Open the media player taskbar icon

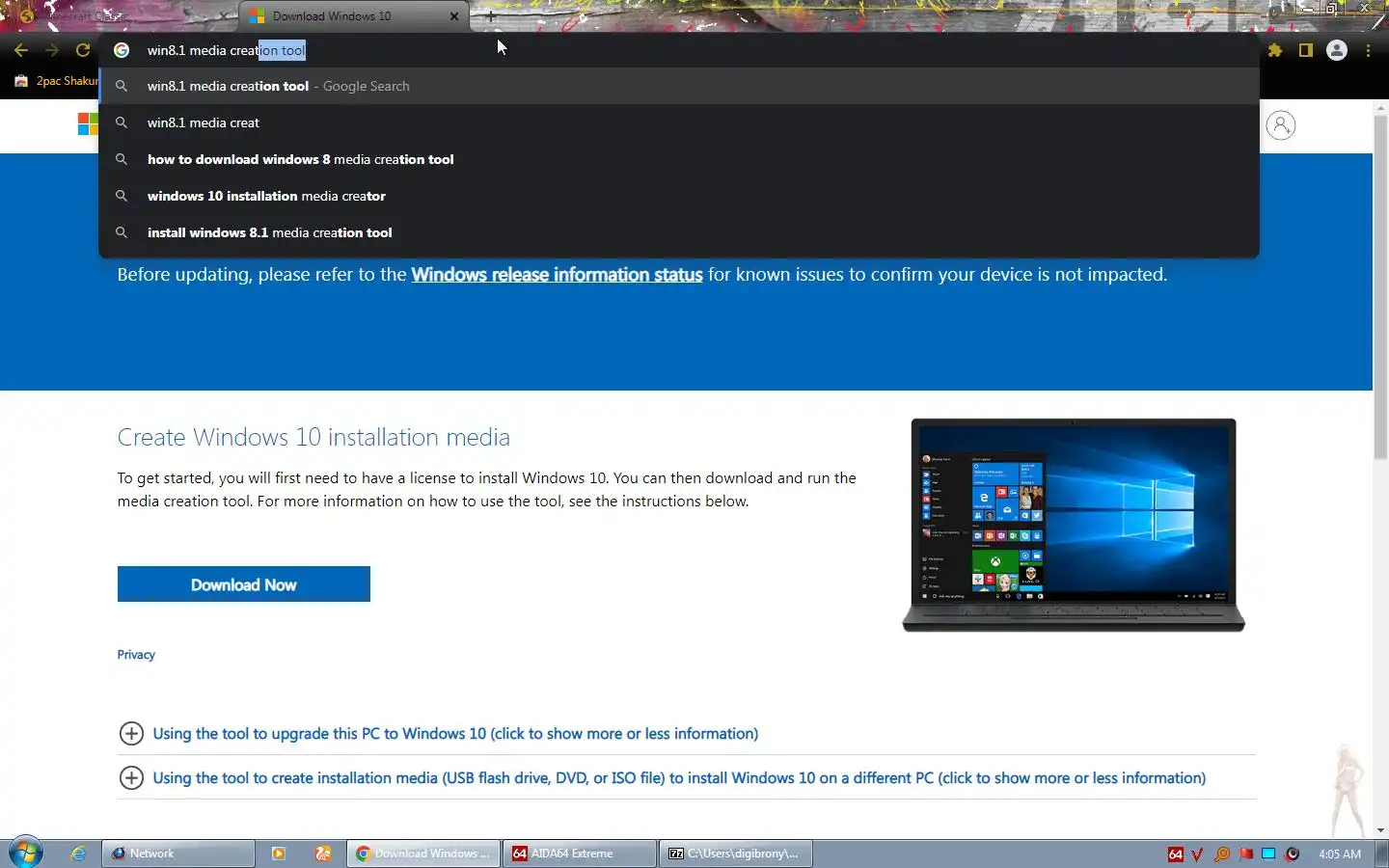pyautogui.click(x=279, y=854)
